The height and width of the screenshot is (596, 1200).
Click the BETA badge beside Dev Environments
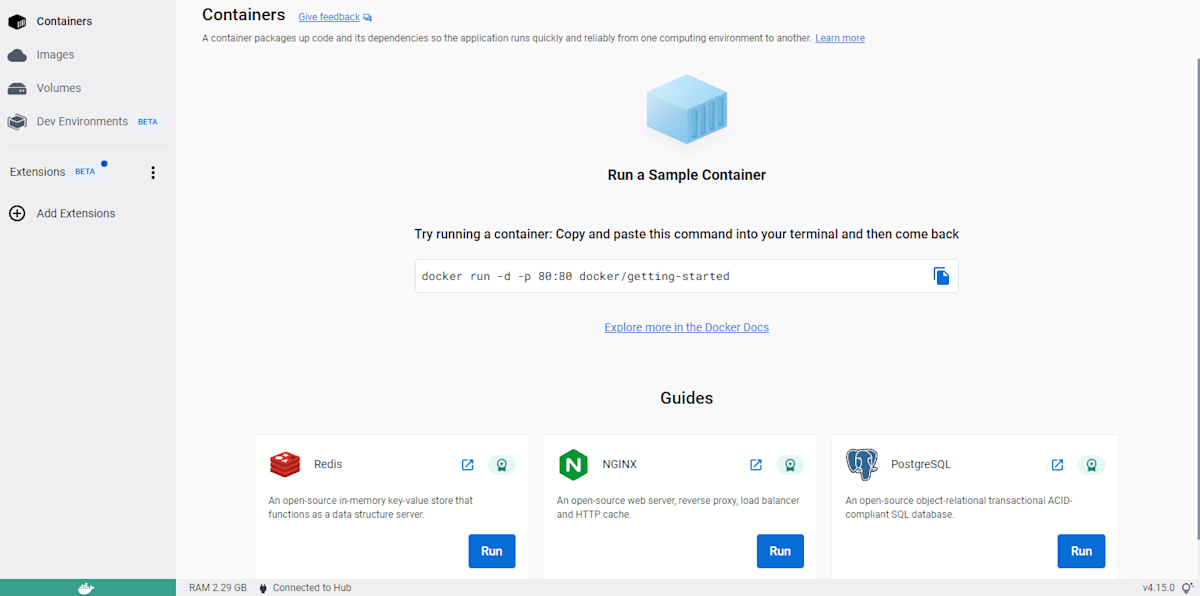(x=148, y=122)
